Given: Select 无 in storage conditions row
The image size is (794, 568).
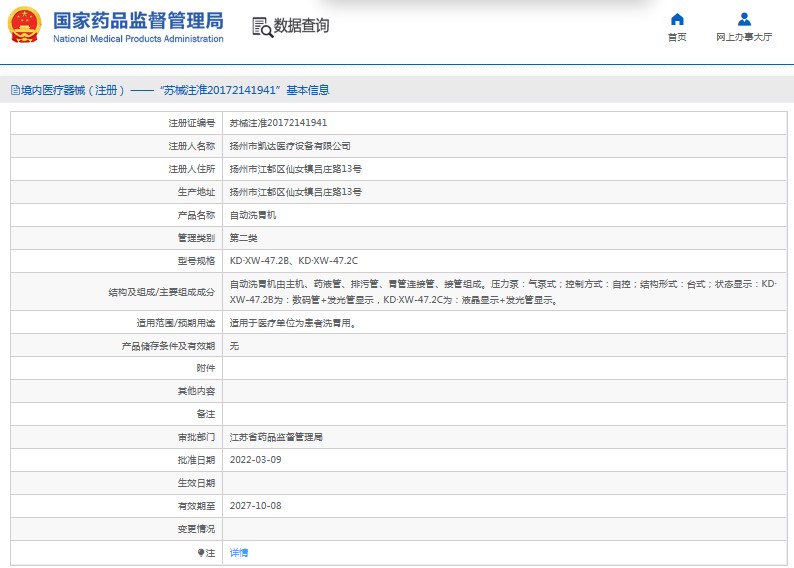Looking at the screenshot, I should [234, 346].
